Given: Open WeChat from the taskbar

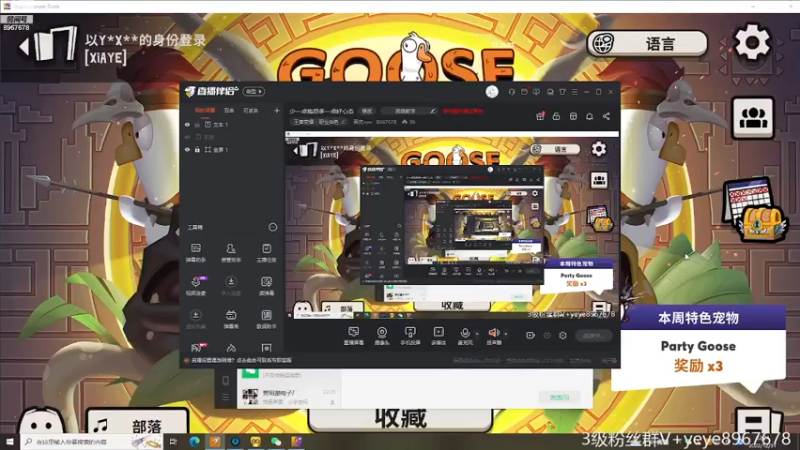Looking at the screenshot, I should click(x=276, y=441).
